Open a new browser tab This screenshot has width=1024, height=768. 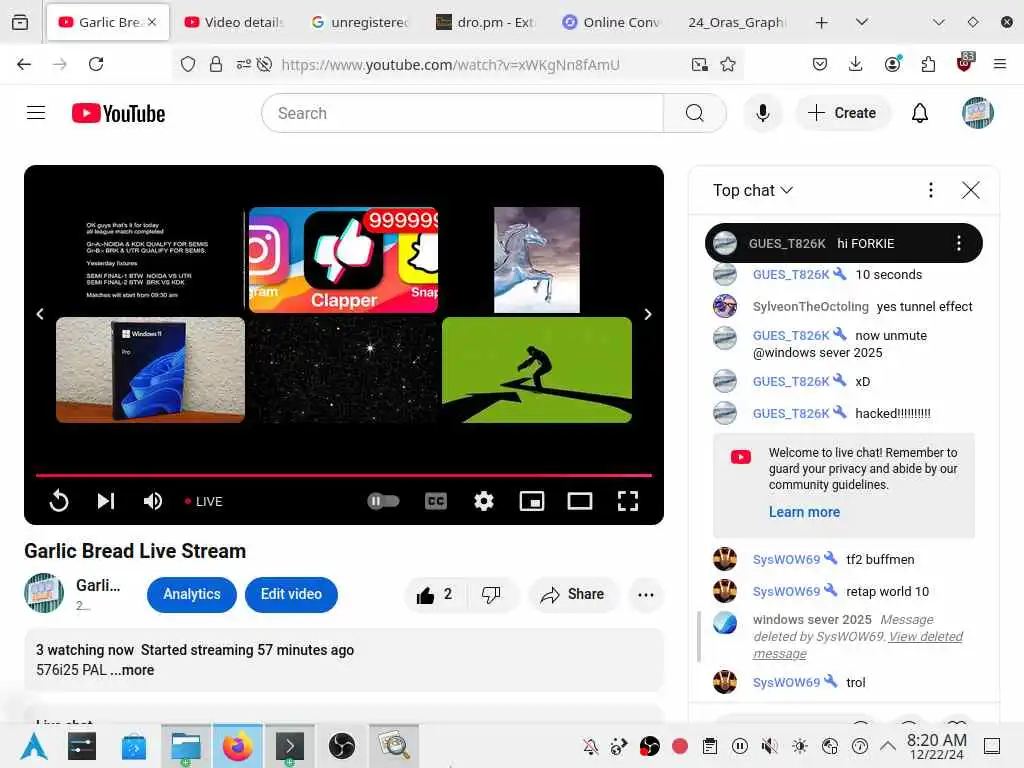point(822,22)
